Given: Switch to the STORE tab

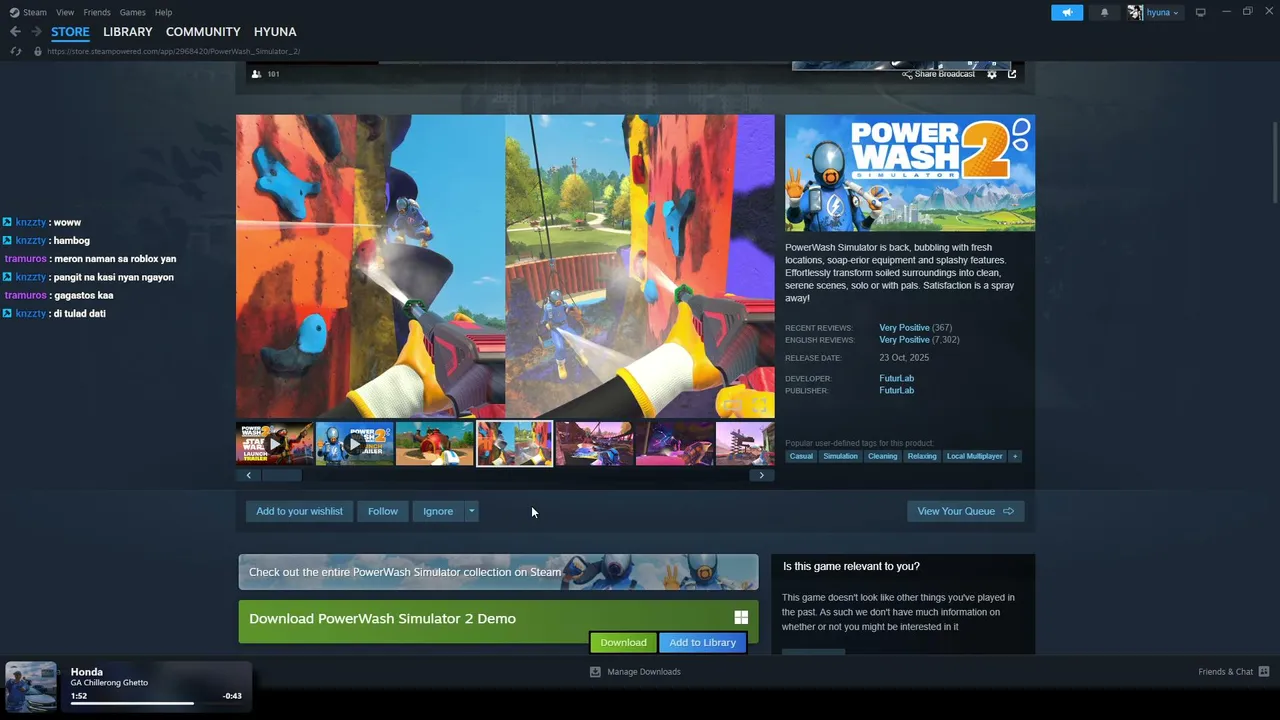Looking at the screenshot, I should (x=70, y=32).
